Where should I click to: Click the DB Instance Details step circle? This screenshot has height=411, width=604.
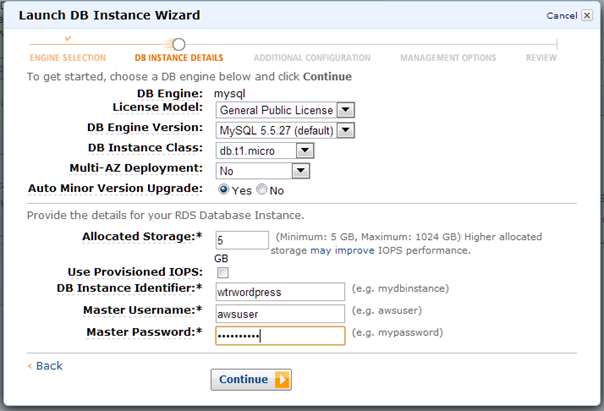point(179,44)
